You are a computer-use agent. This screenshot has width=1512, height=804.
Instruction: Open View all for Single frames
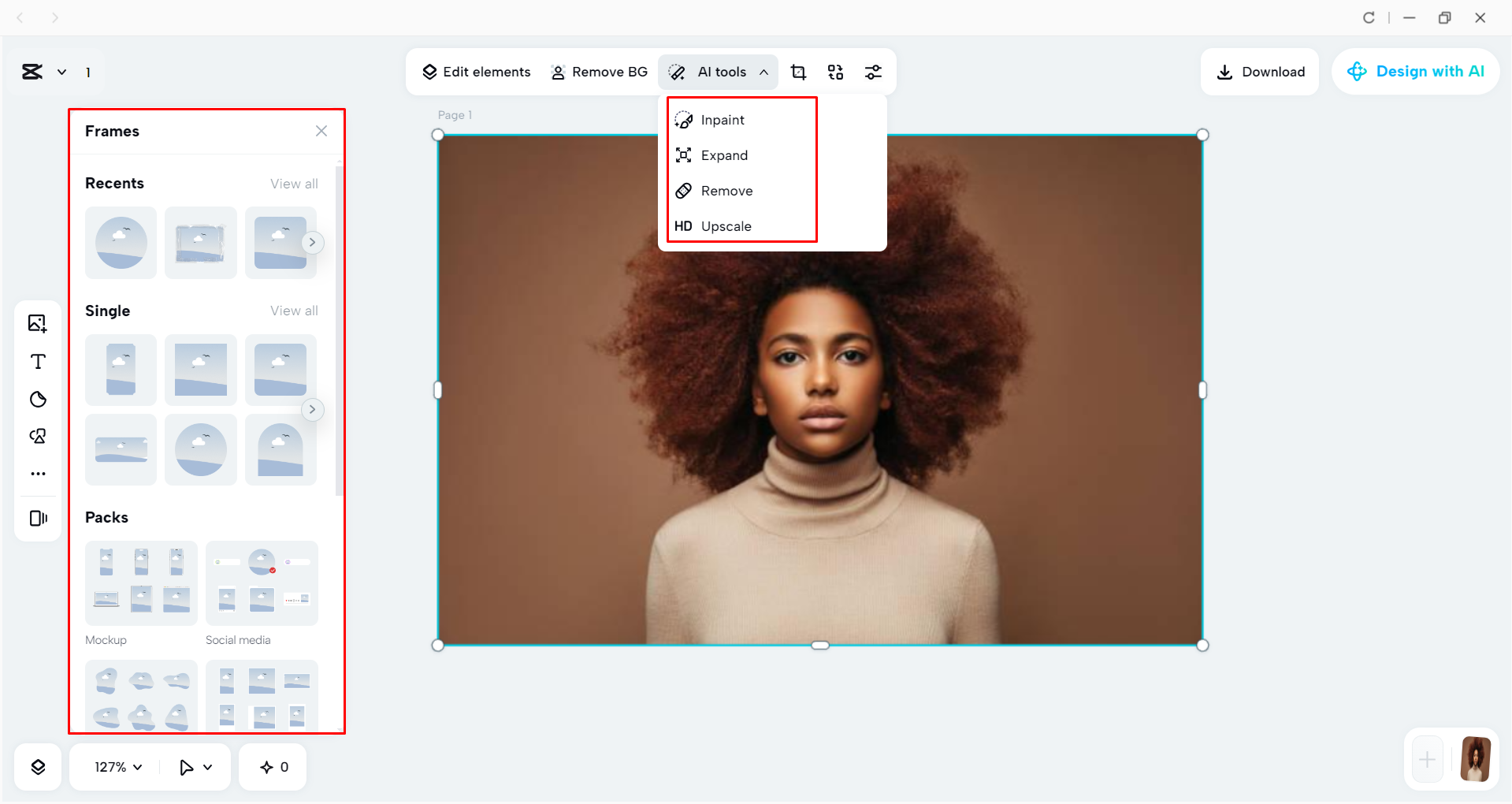[x=294, y=311]
